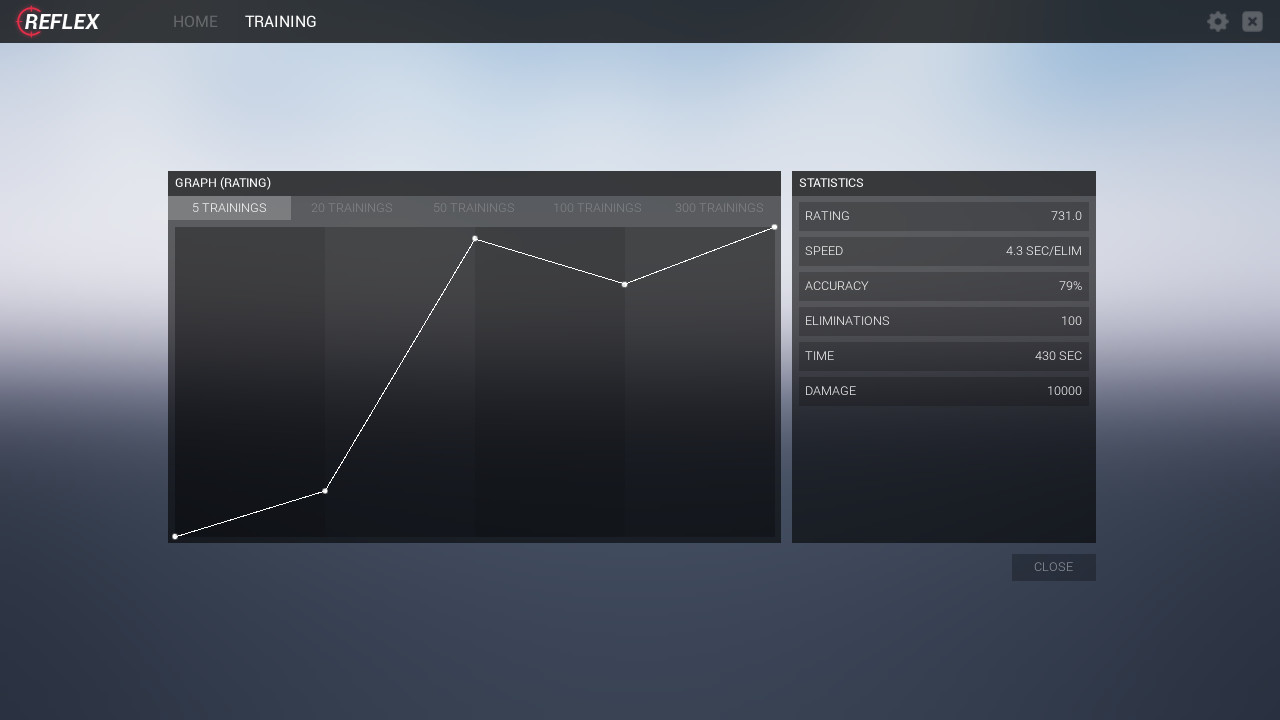The image size is (1280, 720).
Task: Click the final rating point on the graph line
Action: tap(773, 227)
